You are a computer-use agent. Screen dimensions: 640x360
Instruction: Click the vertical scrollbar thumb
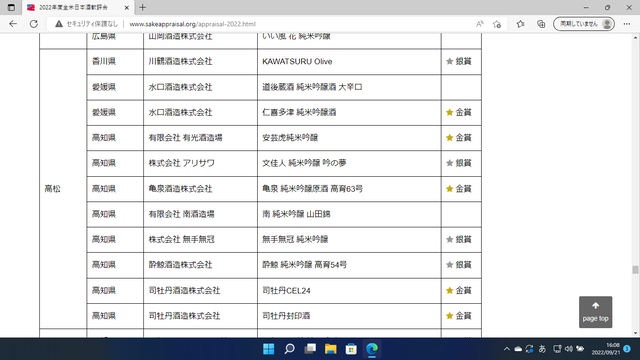pos(635,270)
